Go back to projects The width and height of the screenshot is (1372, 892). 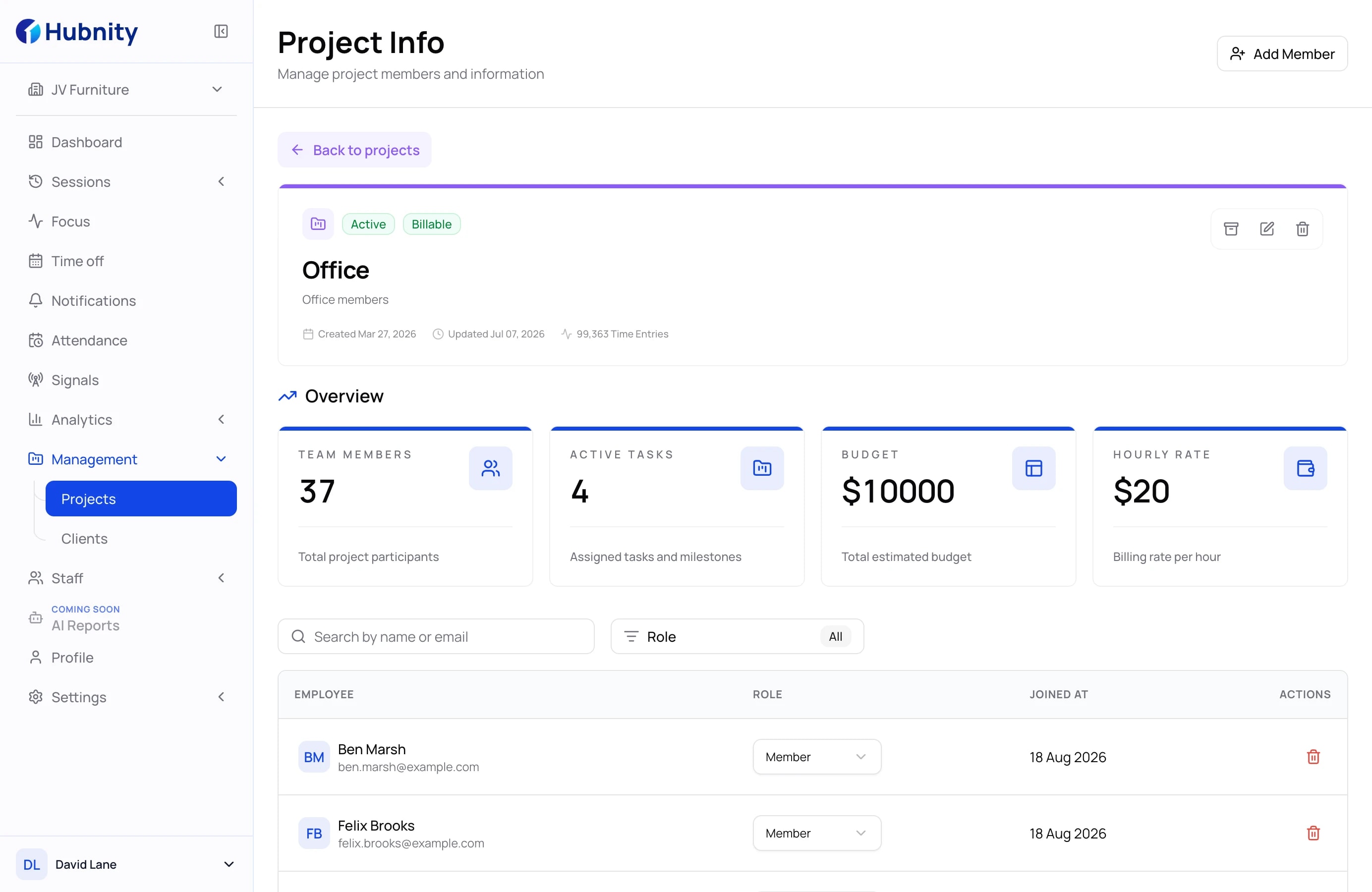click(354, 150)
